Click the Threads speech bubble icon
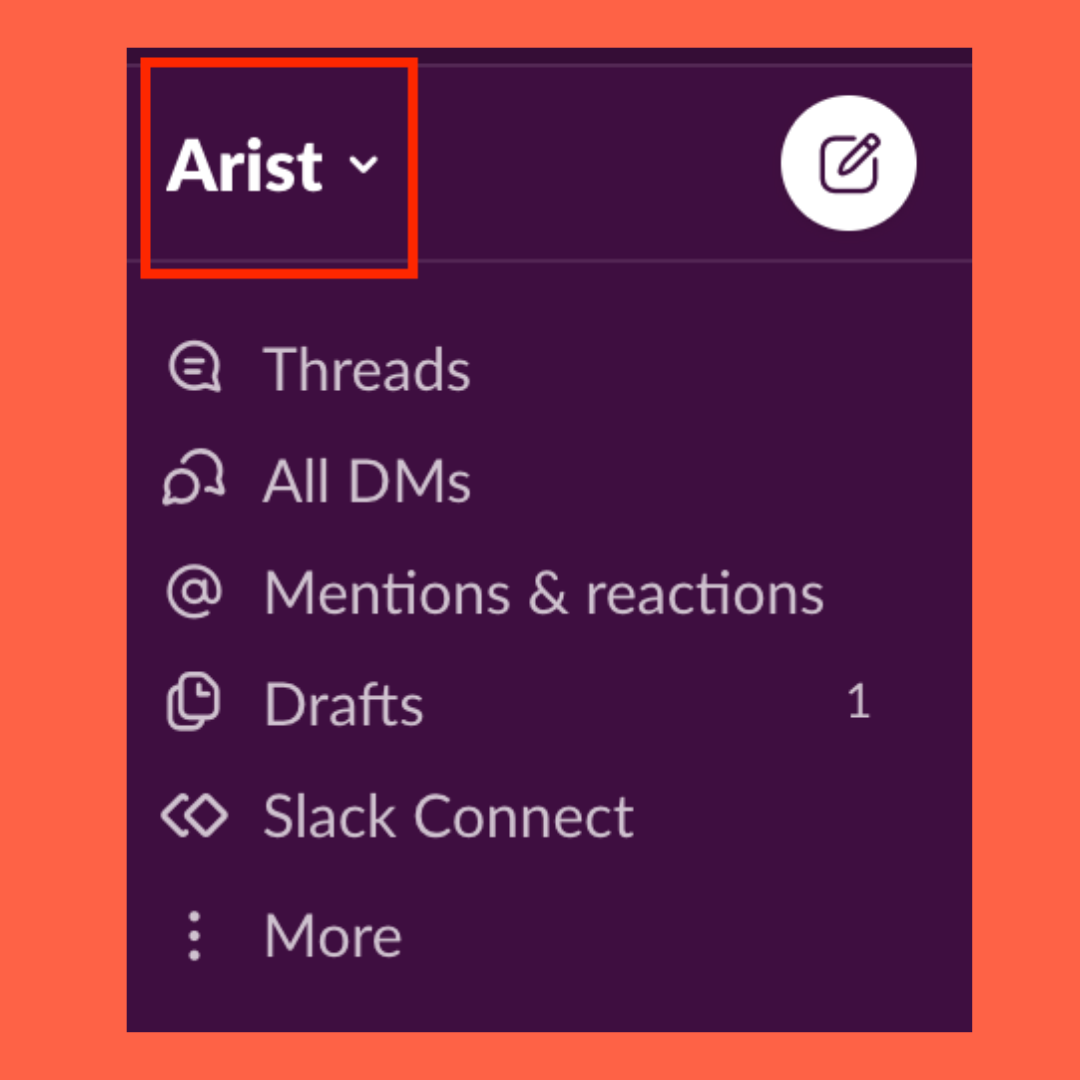This screenshot has width=1080, height=1080. click(x=195, y=367)
